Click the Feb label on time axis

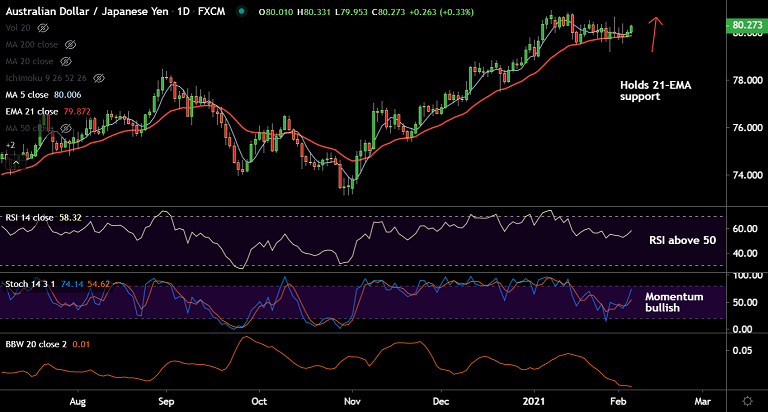[618, 401]
